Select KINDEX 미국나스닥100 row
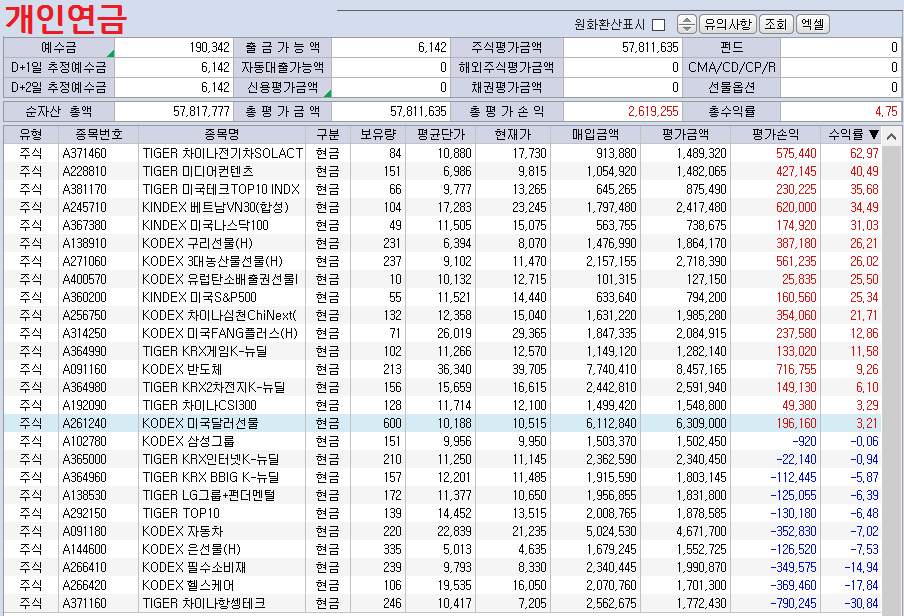904x616 pixels. pos(443,225)
